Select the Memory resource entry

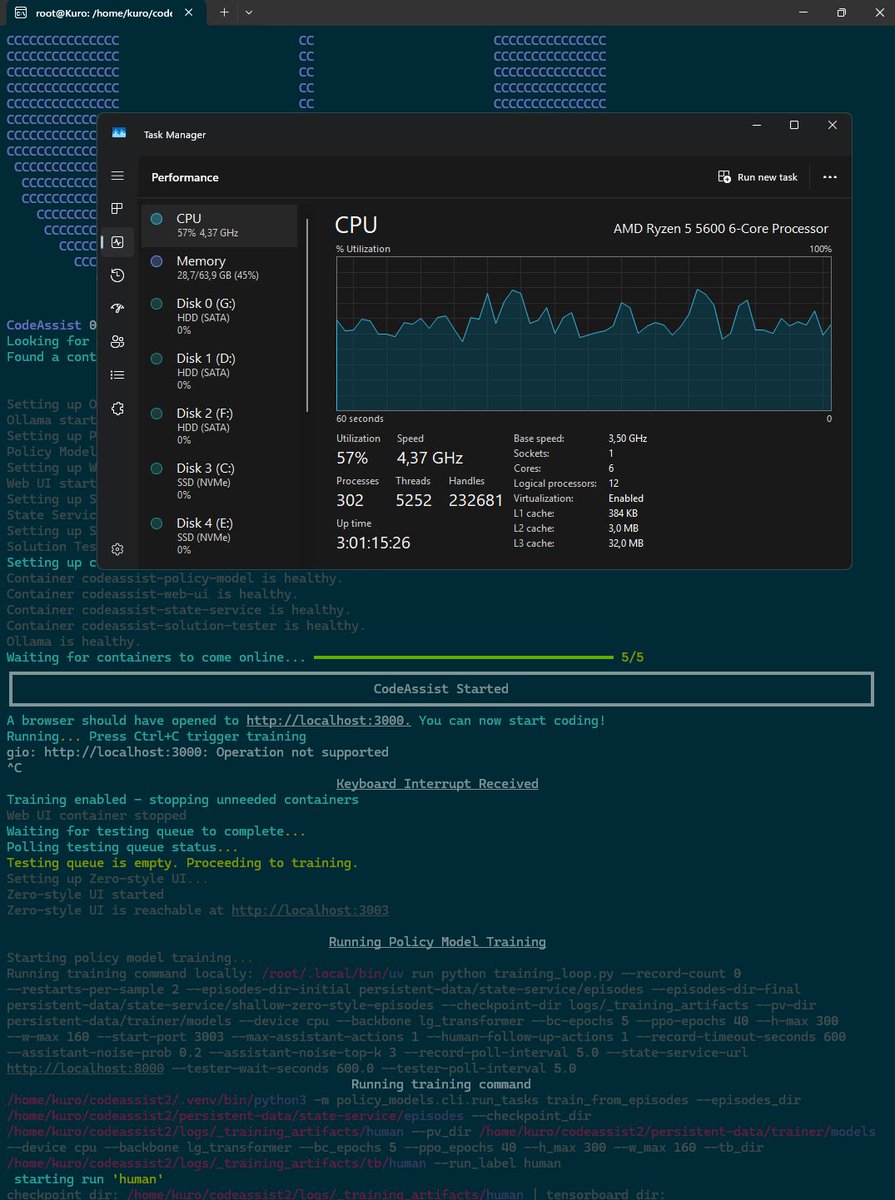pyautogui.click(x=219, y=267)
